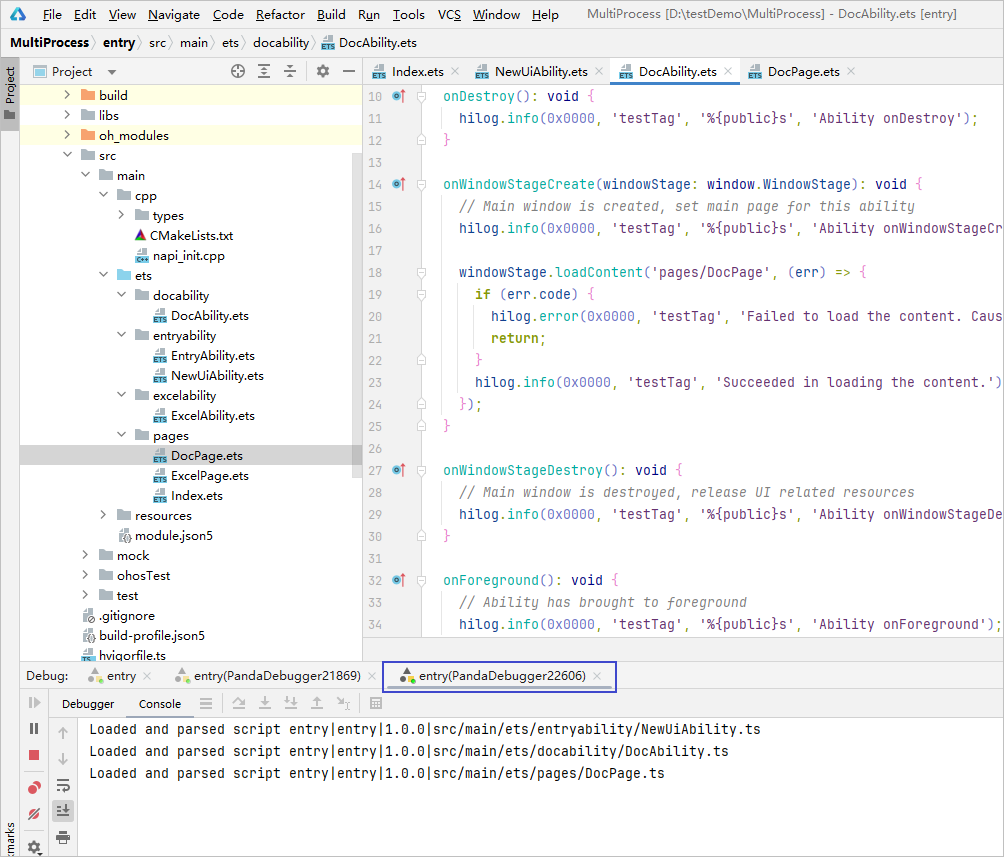
Task: Select ExcelPage.ets in the project tree
Action: point(209,476)
